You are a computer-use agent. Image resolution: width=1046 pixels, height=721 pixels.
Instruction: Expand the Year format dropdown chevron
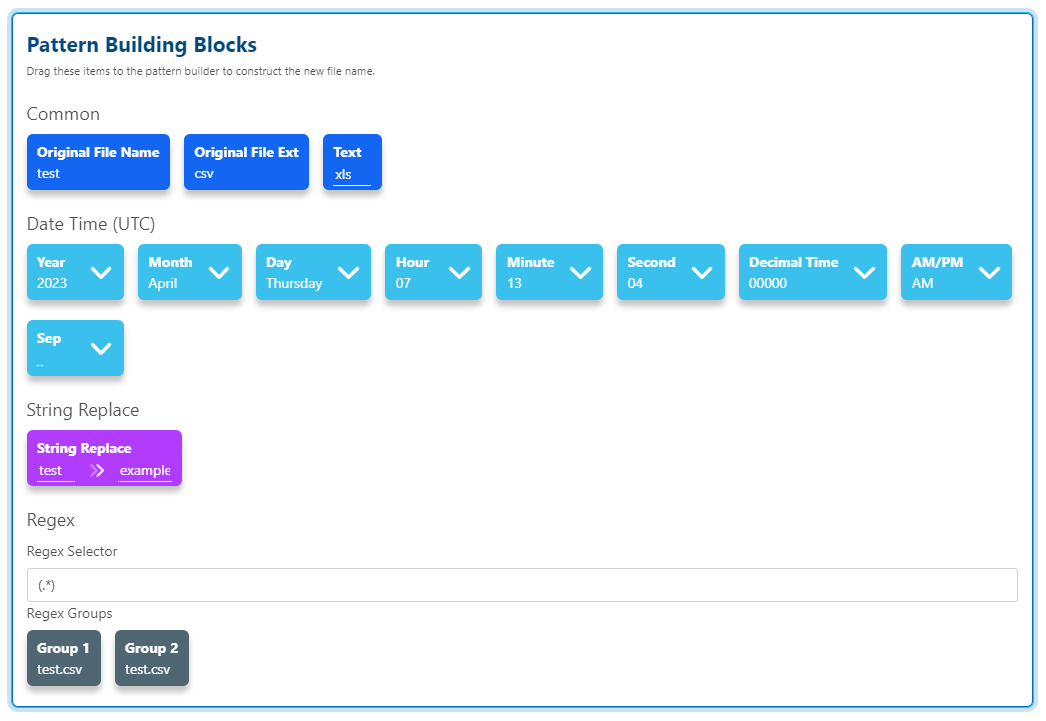point(101,272)
